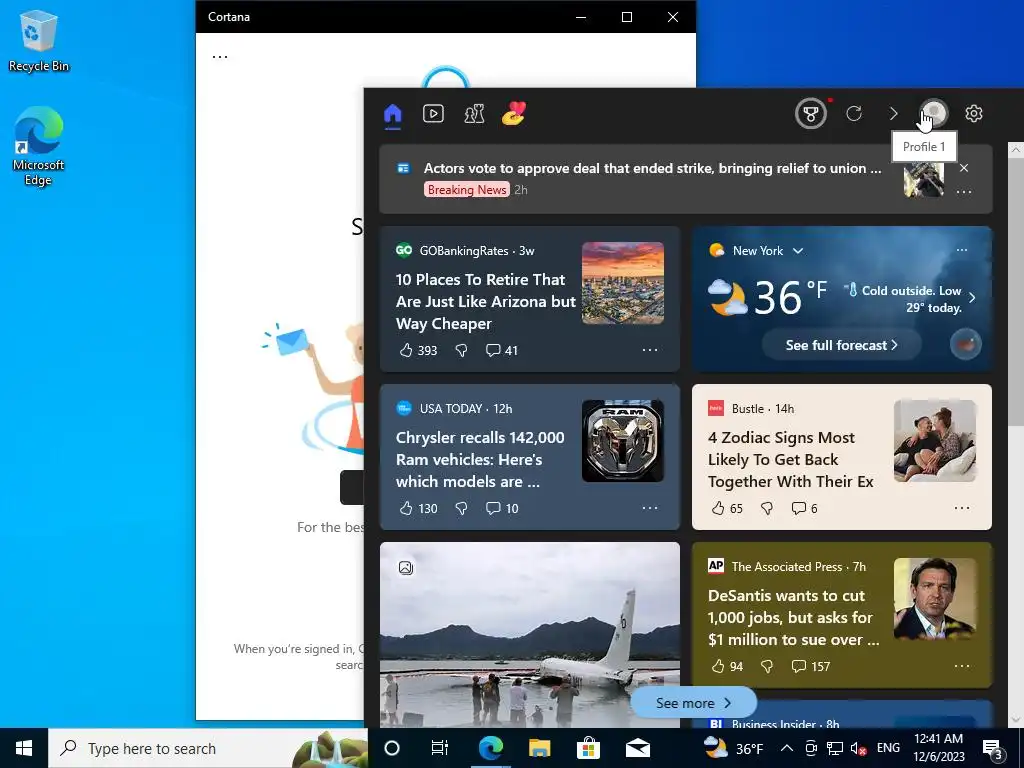Open the Windows Start menu
This screenshot has height=768, width=1024.
pyautogui.click(x=24, y=748)
